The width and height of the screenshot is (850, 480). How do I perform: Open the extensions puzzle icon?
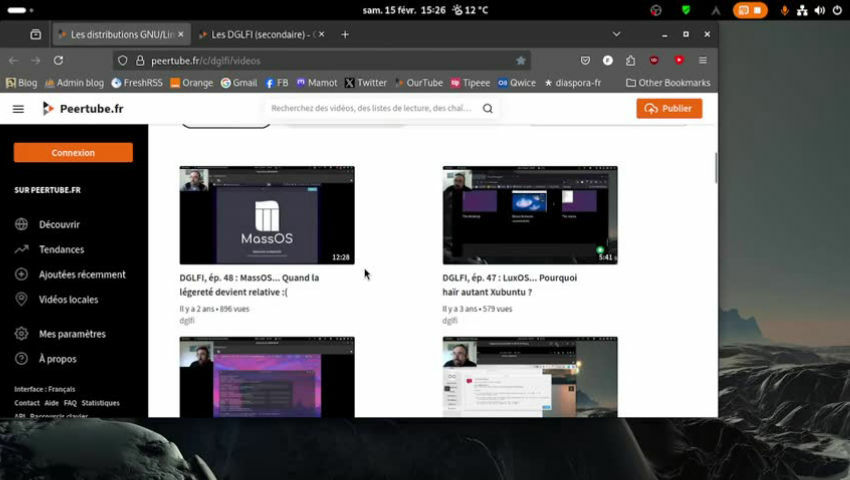[x=630, y=61]
